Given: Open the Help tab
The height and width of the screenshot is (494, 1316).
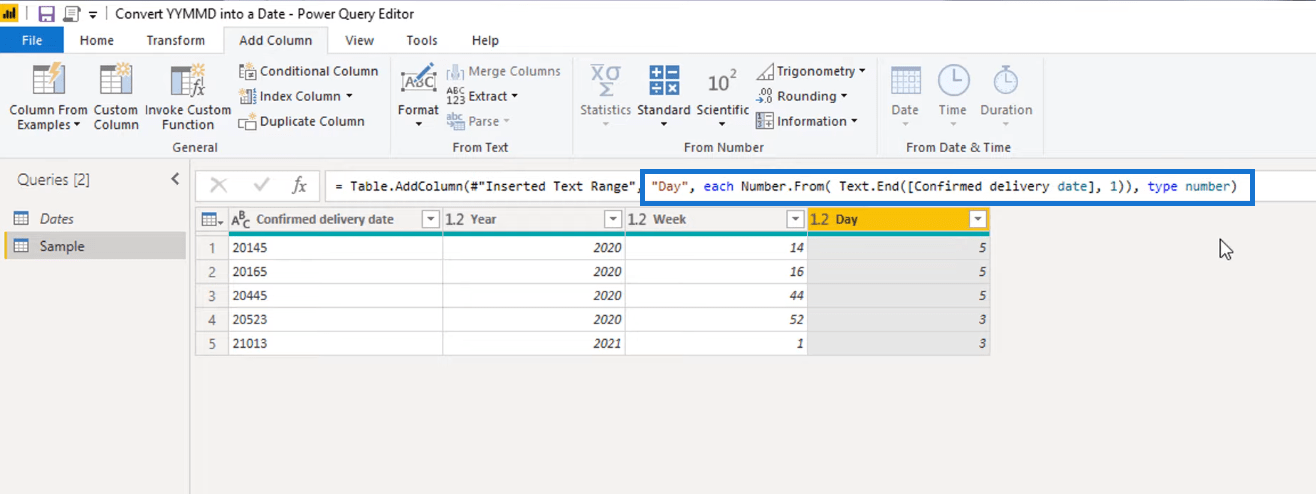Looking at the screenshot, I should click(x=485, y=40).
